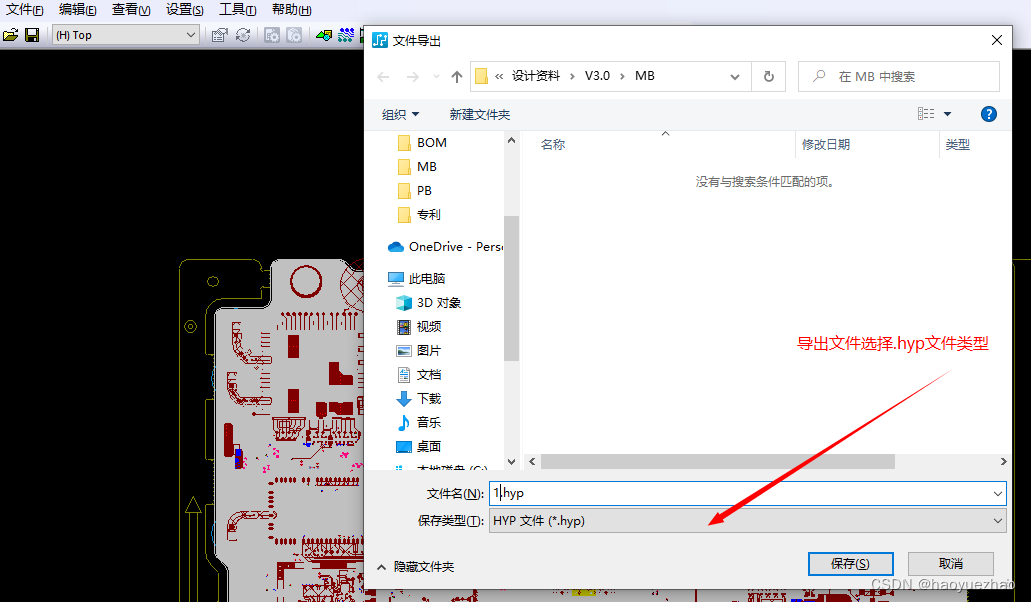Screen dimensions: 1031x602
Task: Open the 文件名 dropdown arrow
Action: click(x=997, y=494)
